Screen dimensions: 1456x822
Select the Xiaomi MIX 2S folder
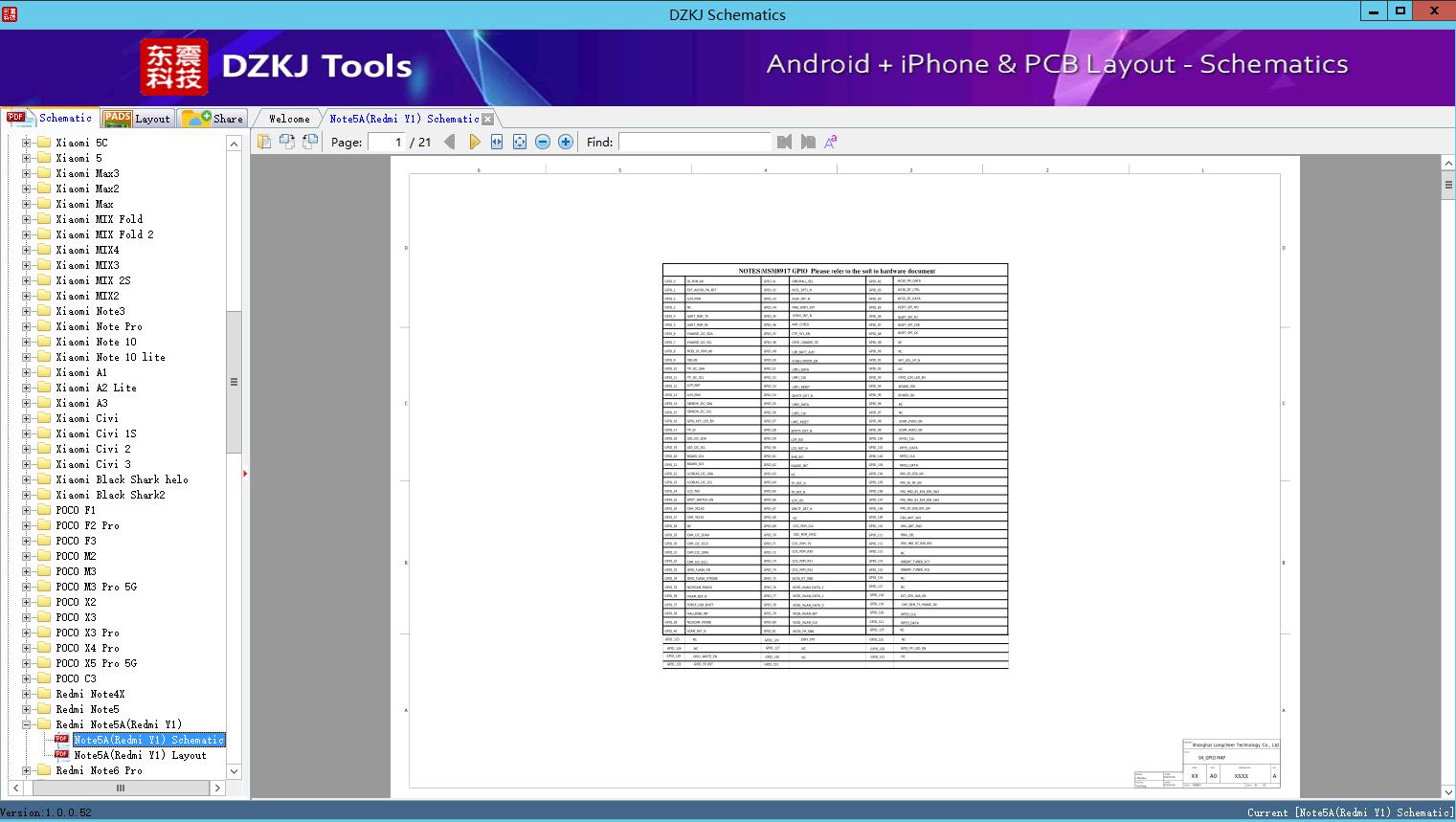coord(93,280)
